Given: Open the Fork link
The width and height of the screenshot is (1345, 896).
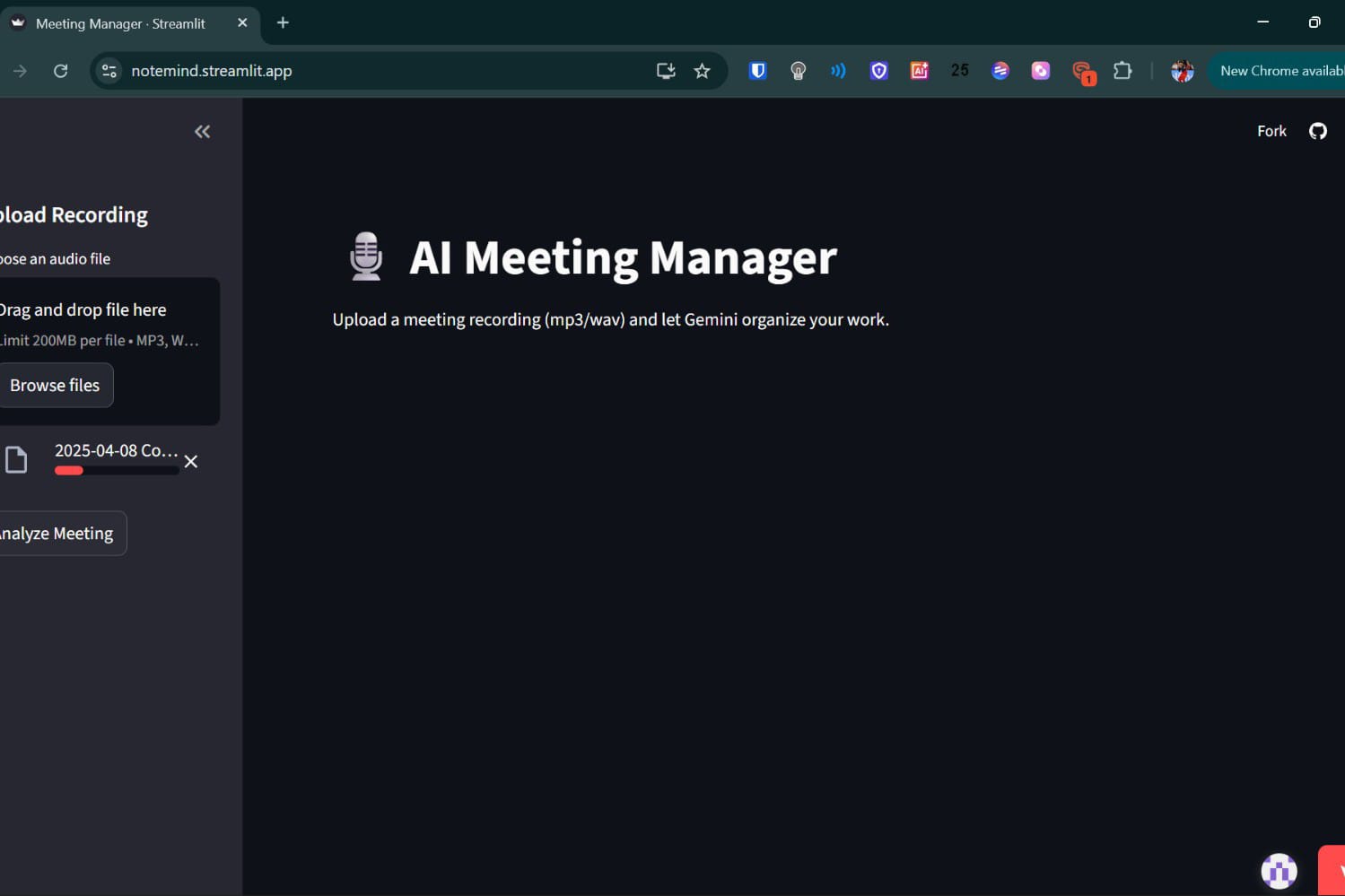Looking at the screenshot, I should coord(1271,131).
